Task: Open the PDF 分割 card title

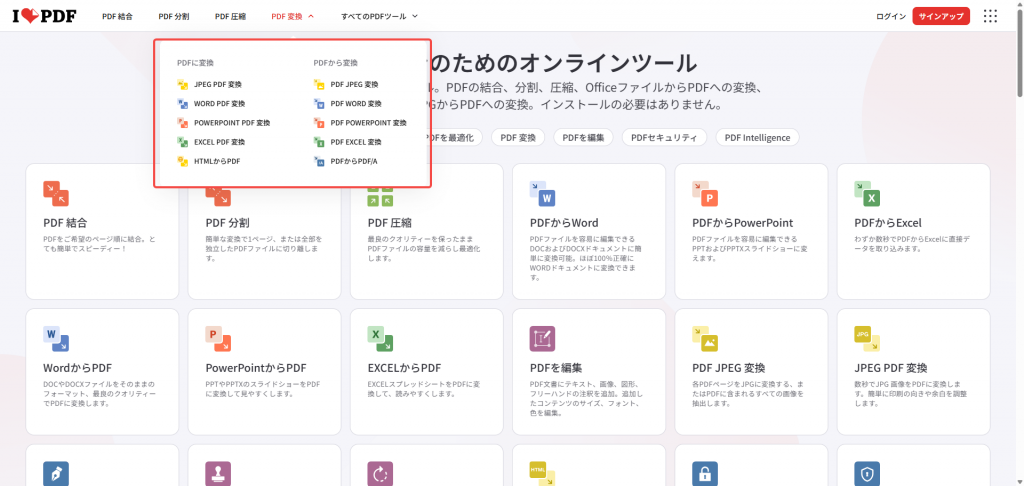Action: (x=227, y=223)
